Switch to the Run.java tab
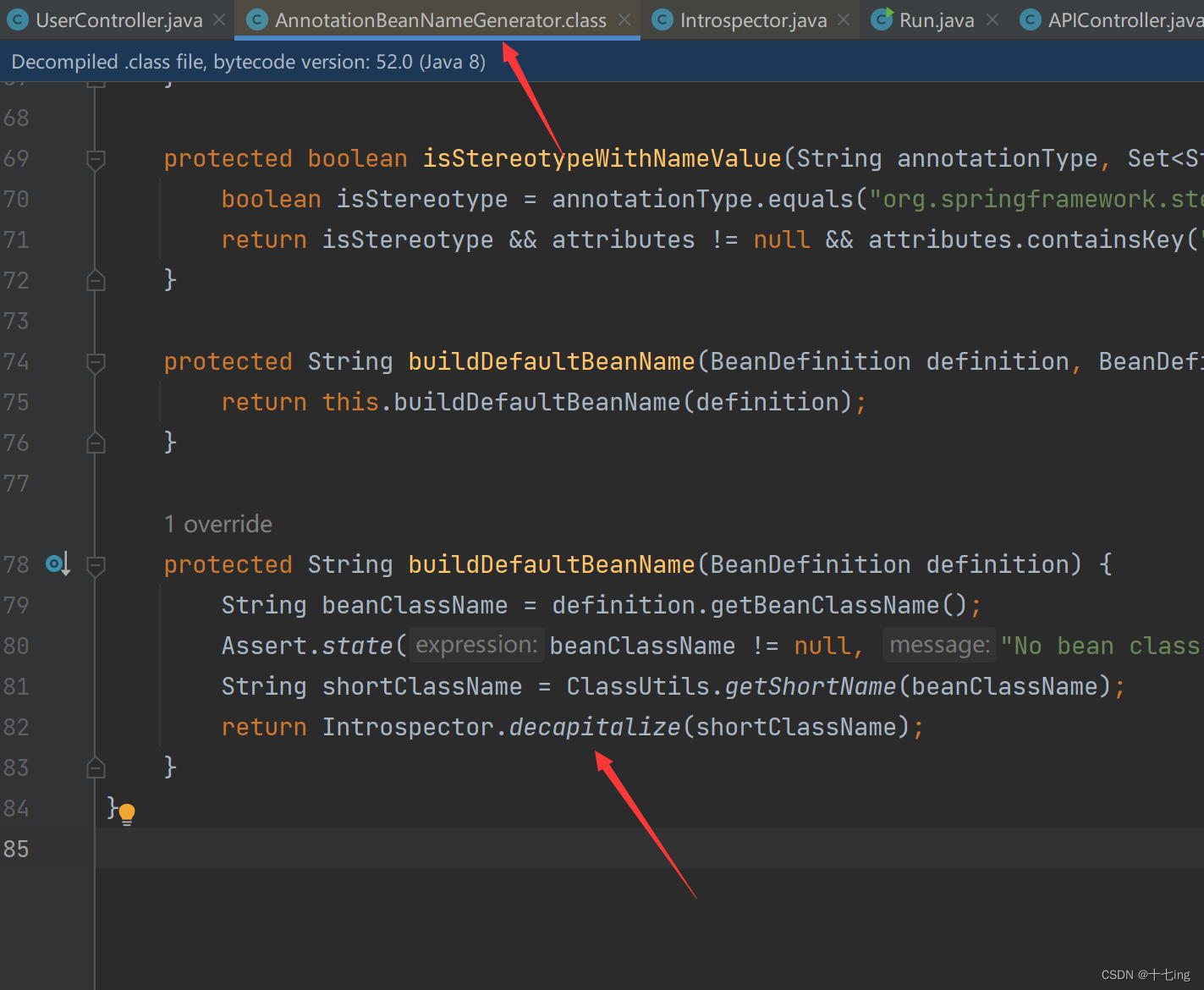Screen dimensions: 1204x990 tap(937, 20)
